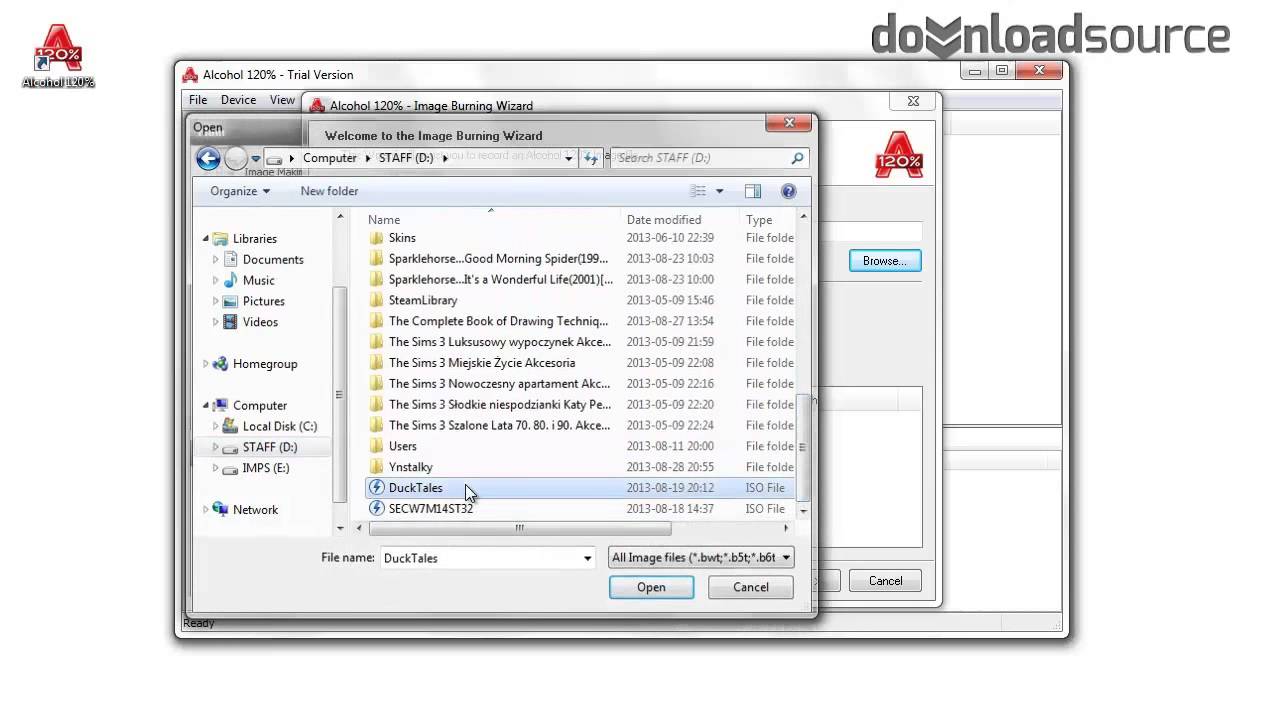
Task: Click the file list horizontal scrollbar
Action: tap(519, 528)
